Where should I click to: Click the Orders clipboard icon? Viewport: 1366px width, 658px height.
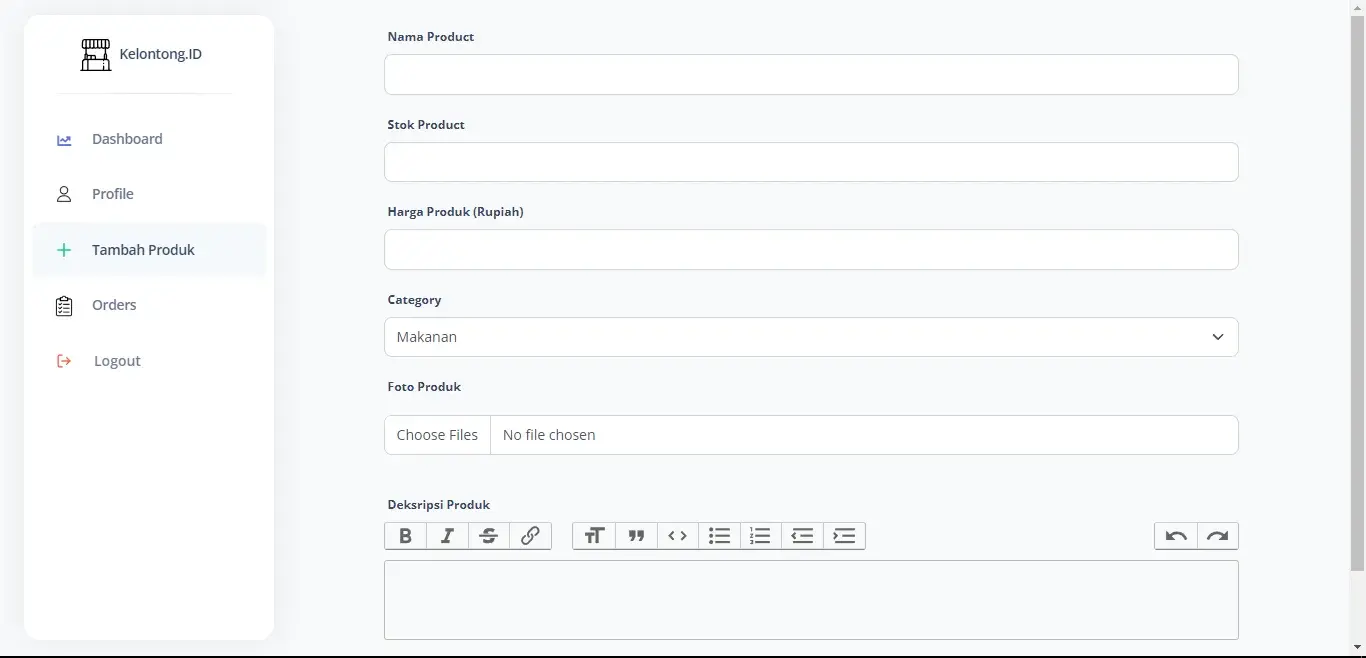click(x=64, y=306)
